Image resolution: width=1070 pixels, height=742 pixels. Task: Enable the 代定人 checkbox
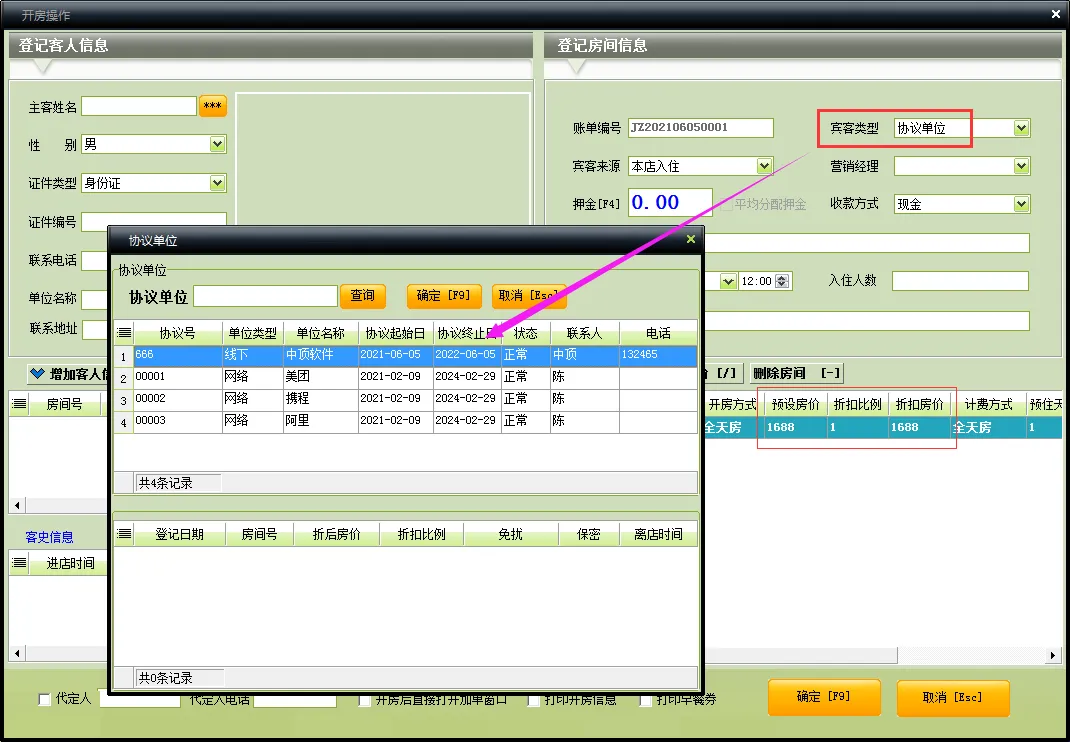pos(44,699)
